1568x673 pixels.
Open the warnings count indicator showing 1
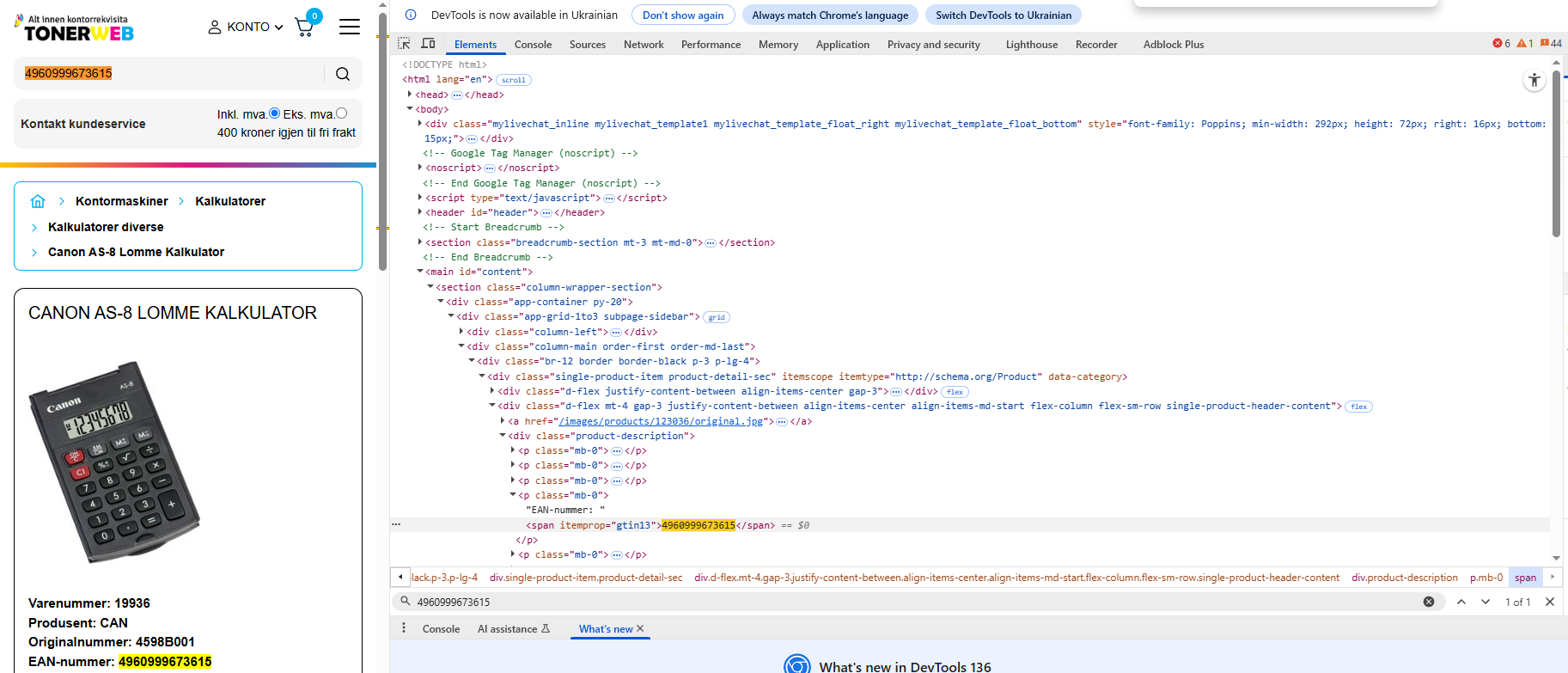[x=1525, y=44]
